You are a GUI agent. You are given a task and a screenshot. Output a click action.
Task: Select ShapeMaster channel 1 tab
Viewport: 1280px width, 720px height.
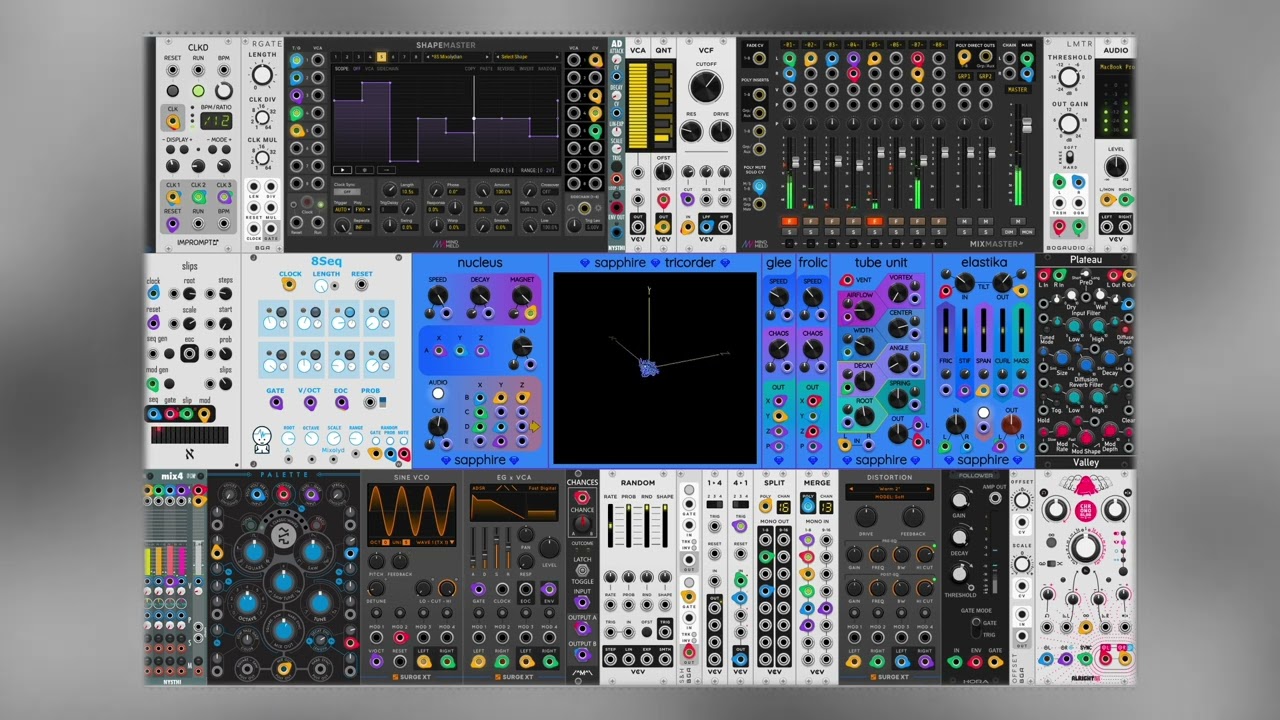click(x=336, y=57)
